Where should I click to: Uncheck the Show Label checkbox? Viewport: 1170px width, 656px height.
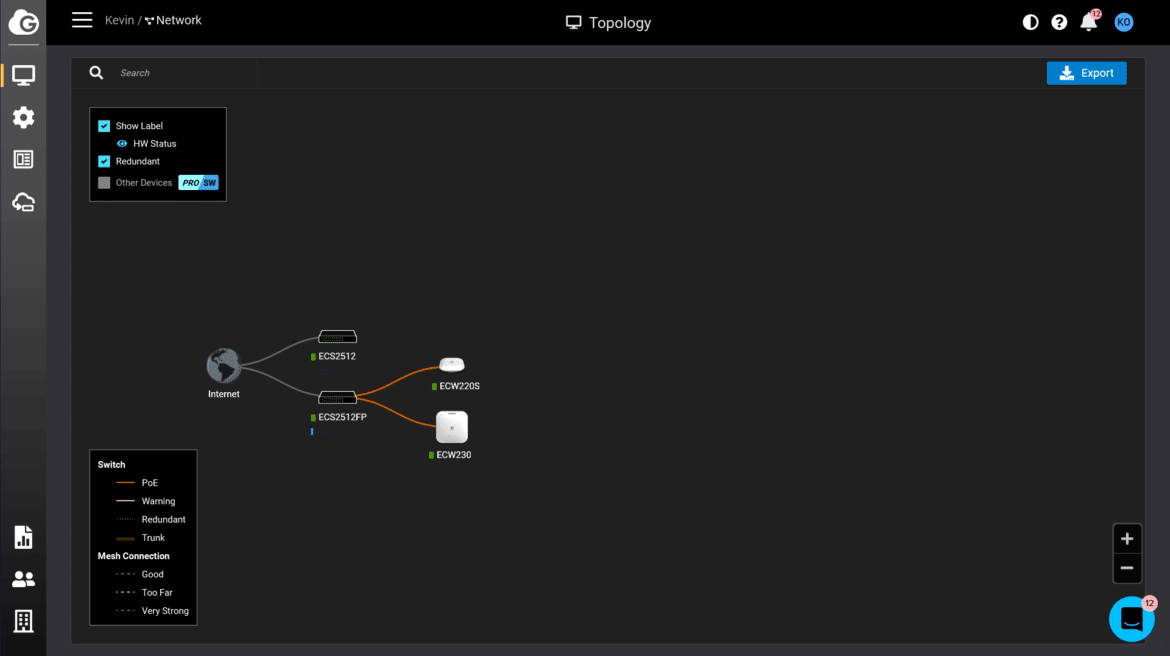tap(104, 126)
